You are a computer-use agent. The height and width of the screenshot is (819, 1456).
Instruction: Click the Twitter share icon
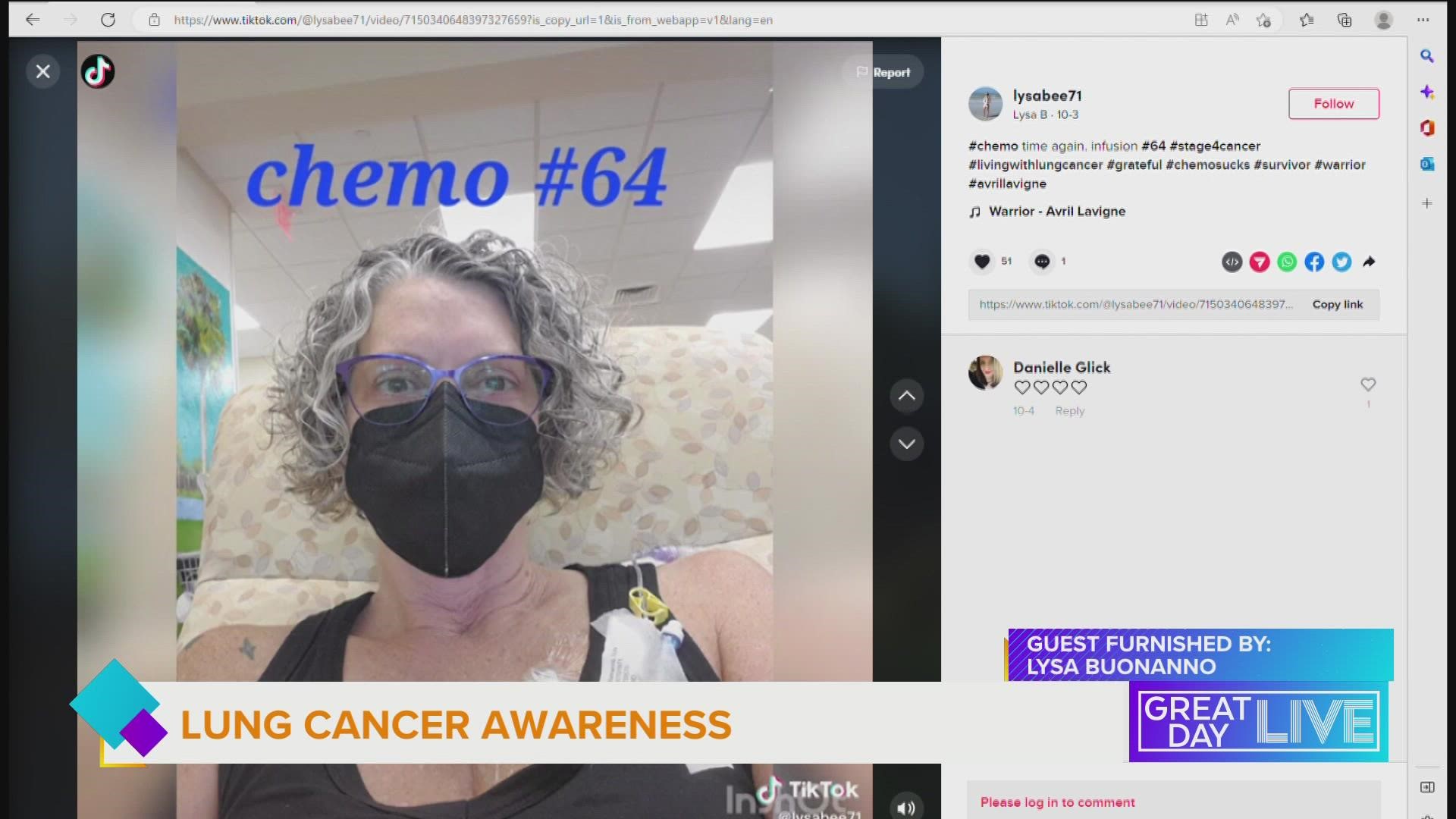tap(1342, 261)
